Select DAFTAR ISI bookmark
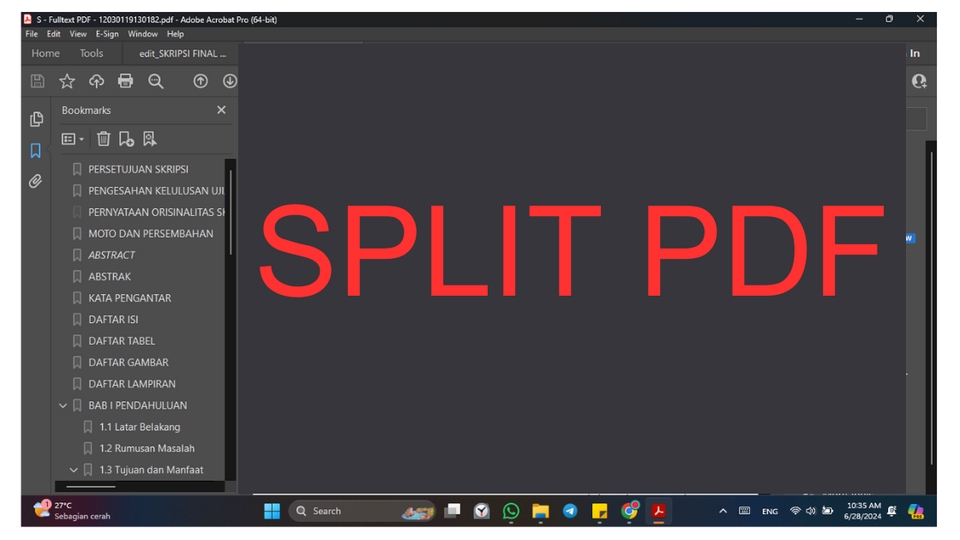This screenshot has height=540, width=960. point(113,319)
